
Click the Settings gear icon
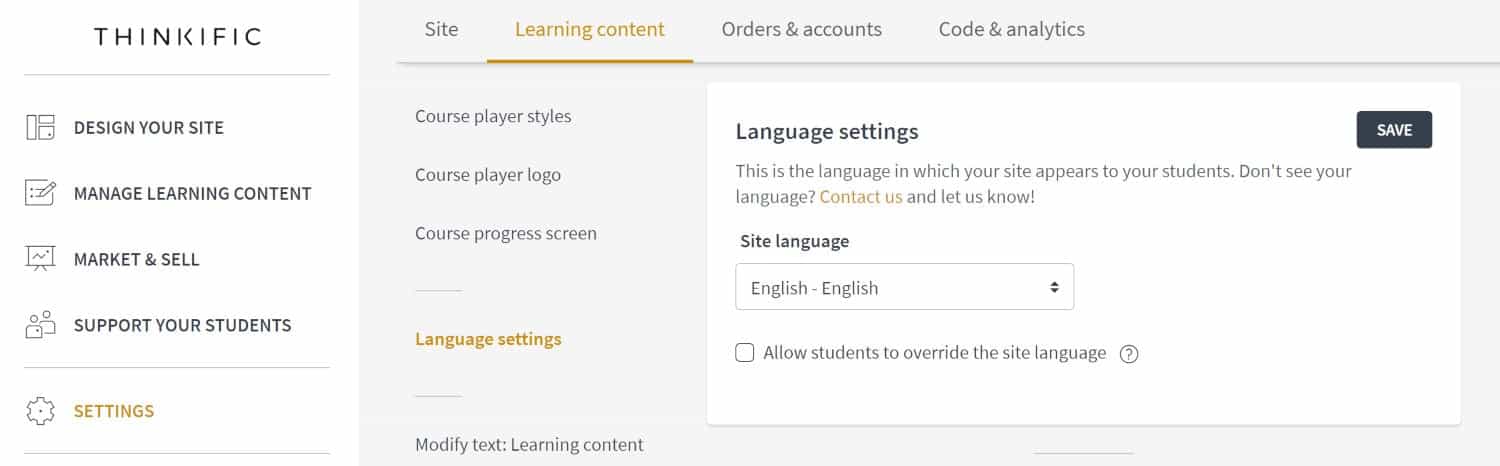click(40, 411)
